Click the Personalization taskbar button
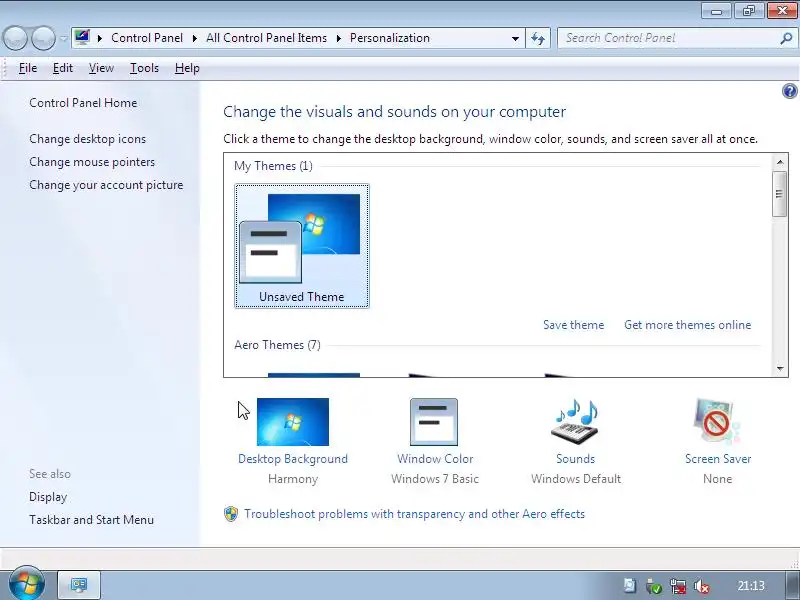This screenshot has height=600, width=800. coord(79,585)
